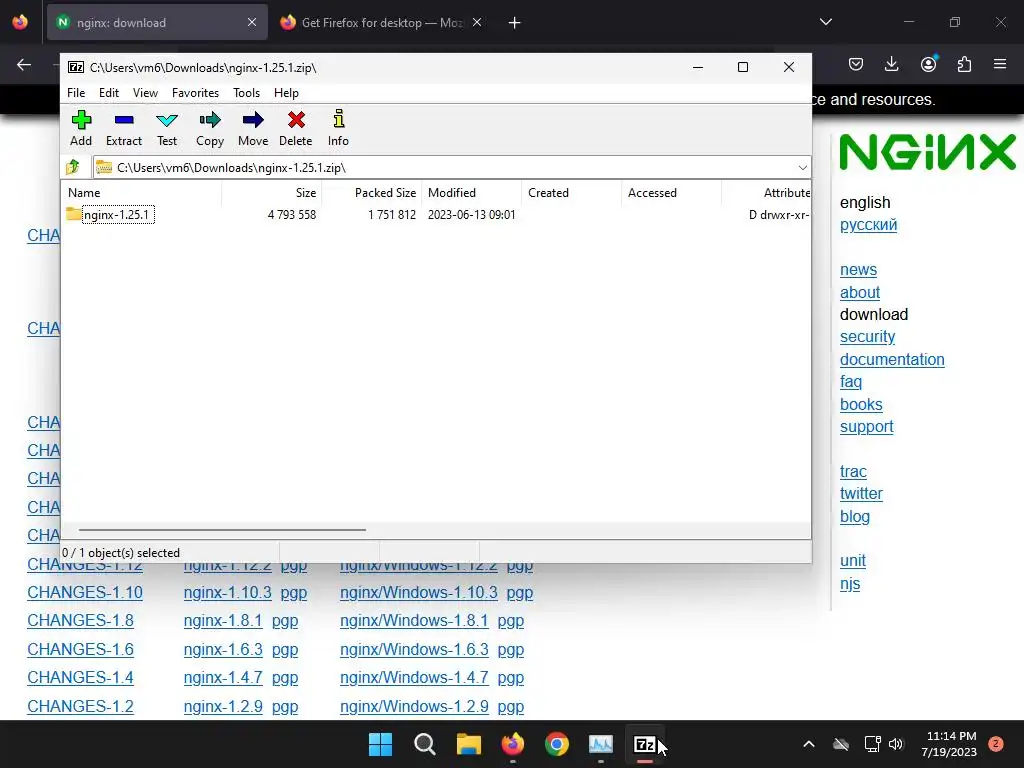Open the Firefox hamburger menu
The width and height of the screenshot is (1024, 768).
coord(1000,64)
